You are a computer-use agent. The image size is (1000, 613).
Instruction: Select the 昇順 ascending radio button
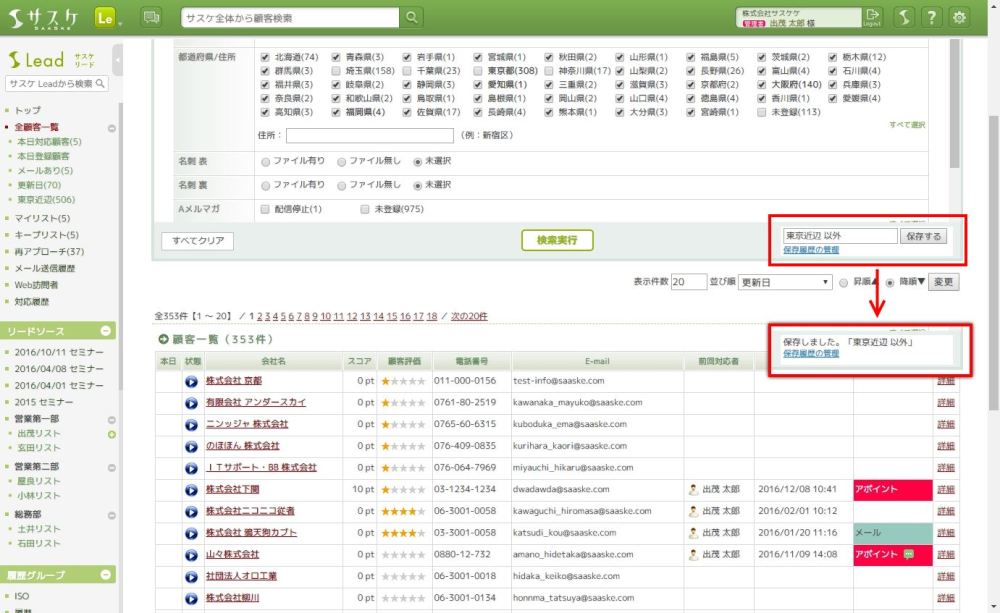tap(843, 283)
